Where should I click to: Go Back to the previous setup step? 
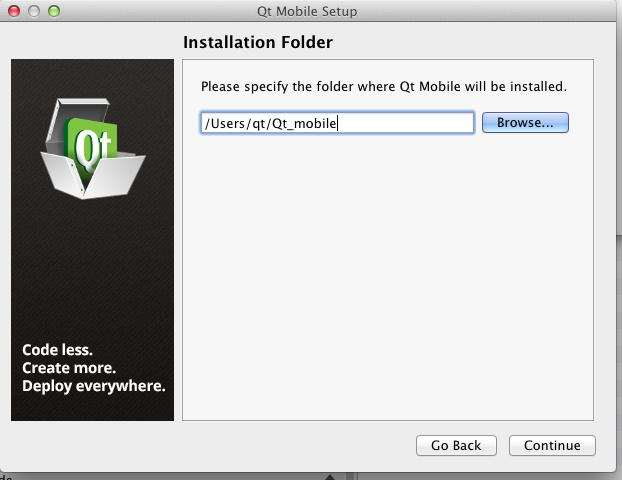(x=456, y=445)
